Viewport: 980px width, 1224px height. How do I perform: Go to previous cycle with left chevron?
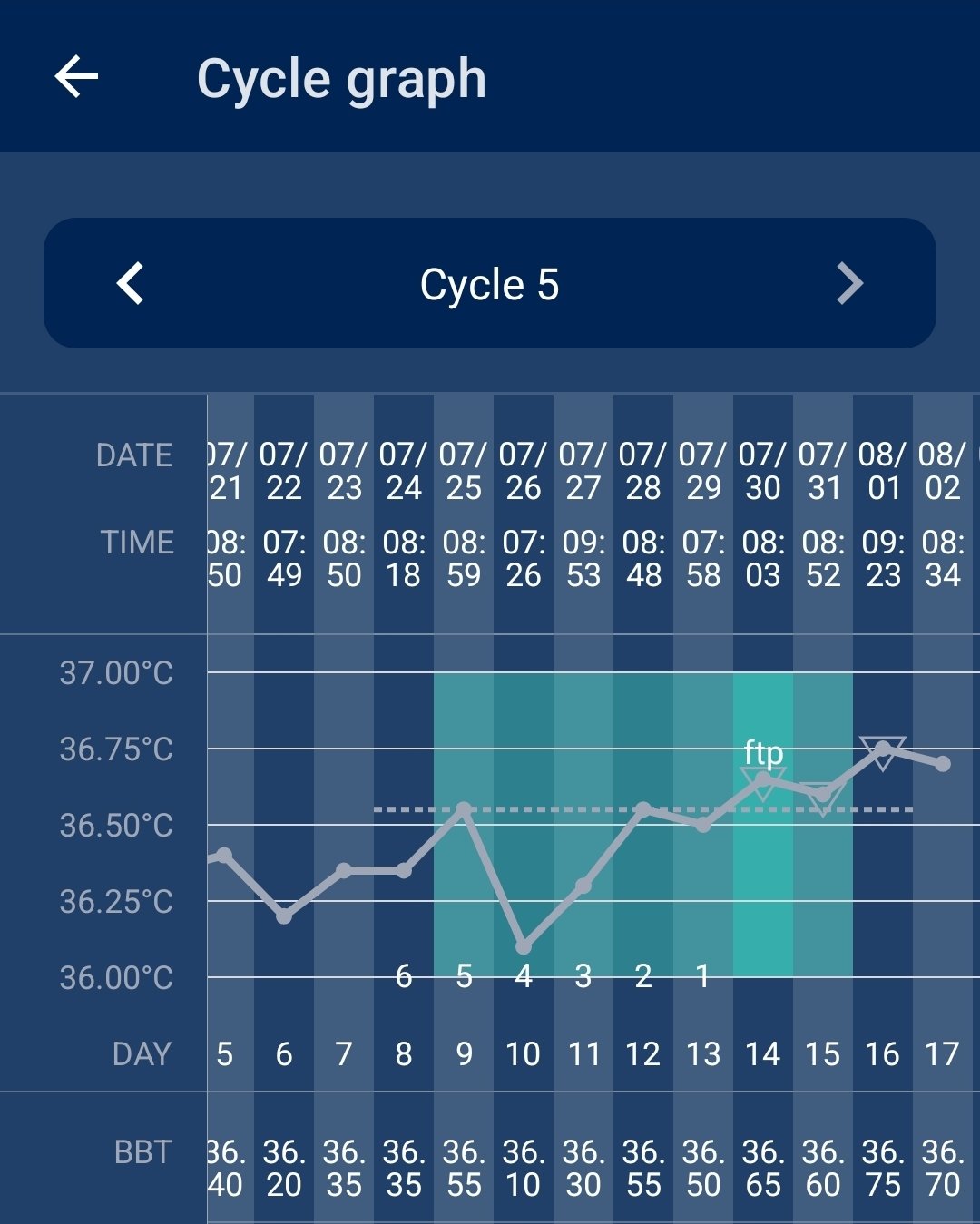pos(131,283)
